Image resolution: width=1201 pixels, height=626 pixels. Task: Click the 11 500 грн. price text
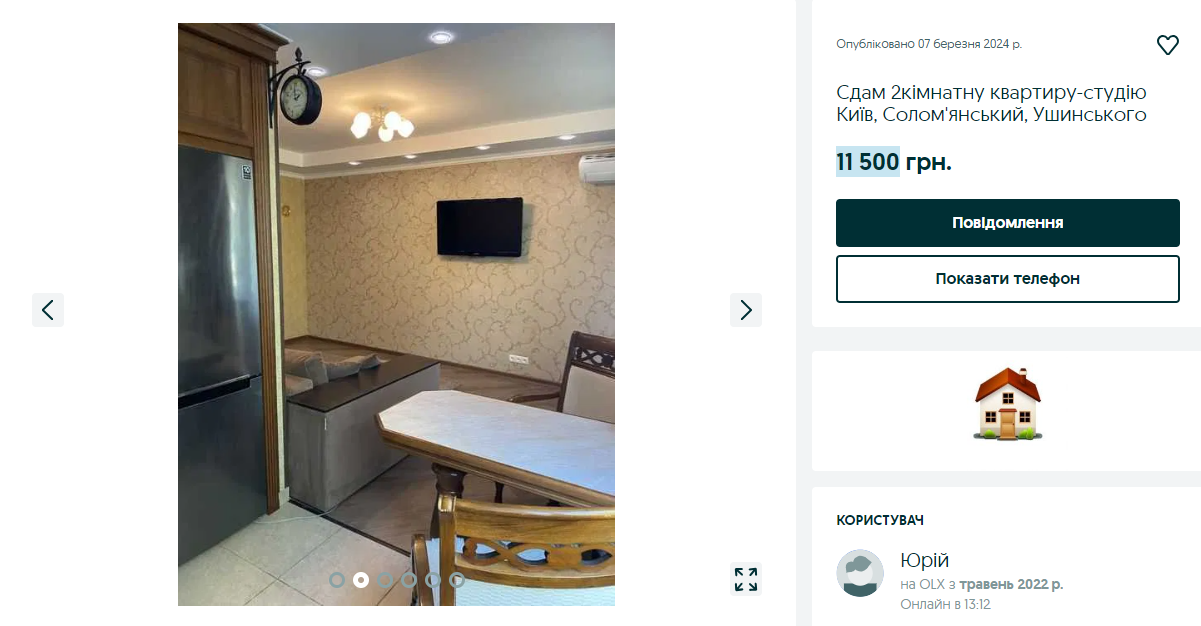pyautogui.click(x=894, y=162)
